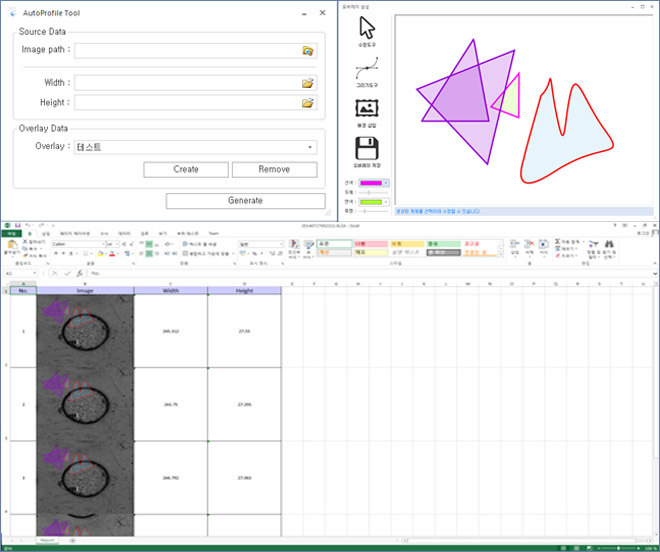Collapse the Excel ribbon
This screenshot has width=660, height=552.
pyautogui.click(x=655, y=264)
